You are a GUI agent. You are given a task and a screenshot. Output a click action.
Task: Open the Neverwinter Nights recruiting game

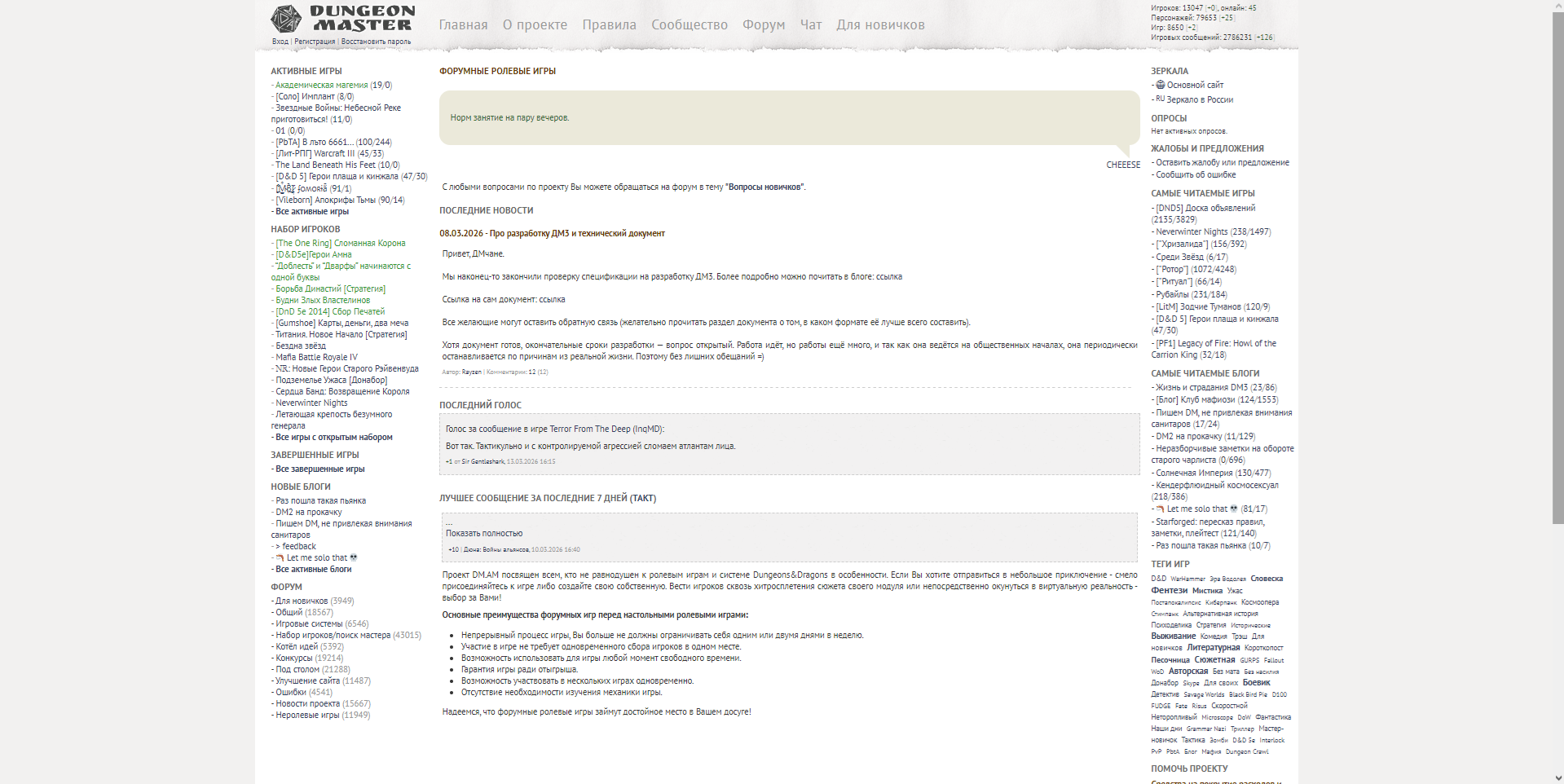311,403
